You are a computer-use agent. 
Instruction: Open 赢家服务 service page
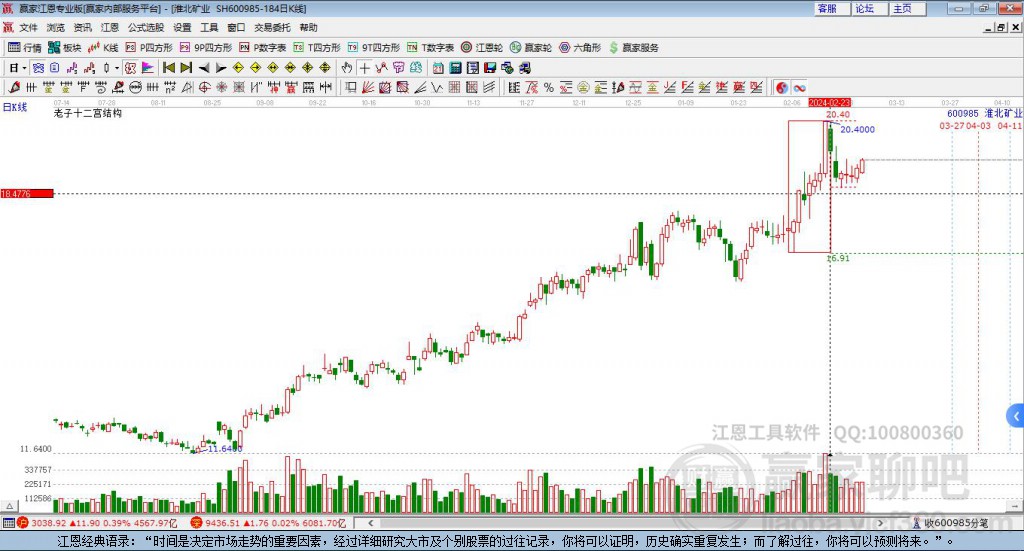633,48
